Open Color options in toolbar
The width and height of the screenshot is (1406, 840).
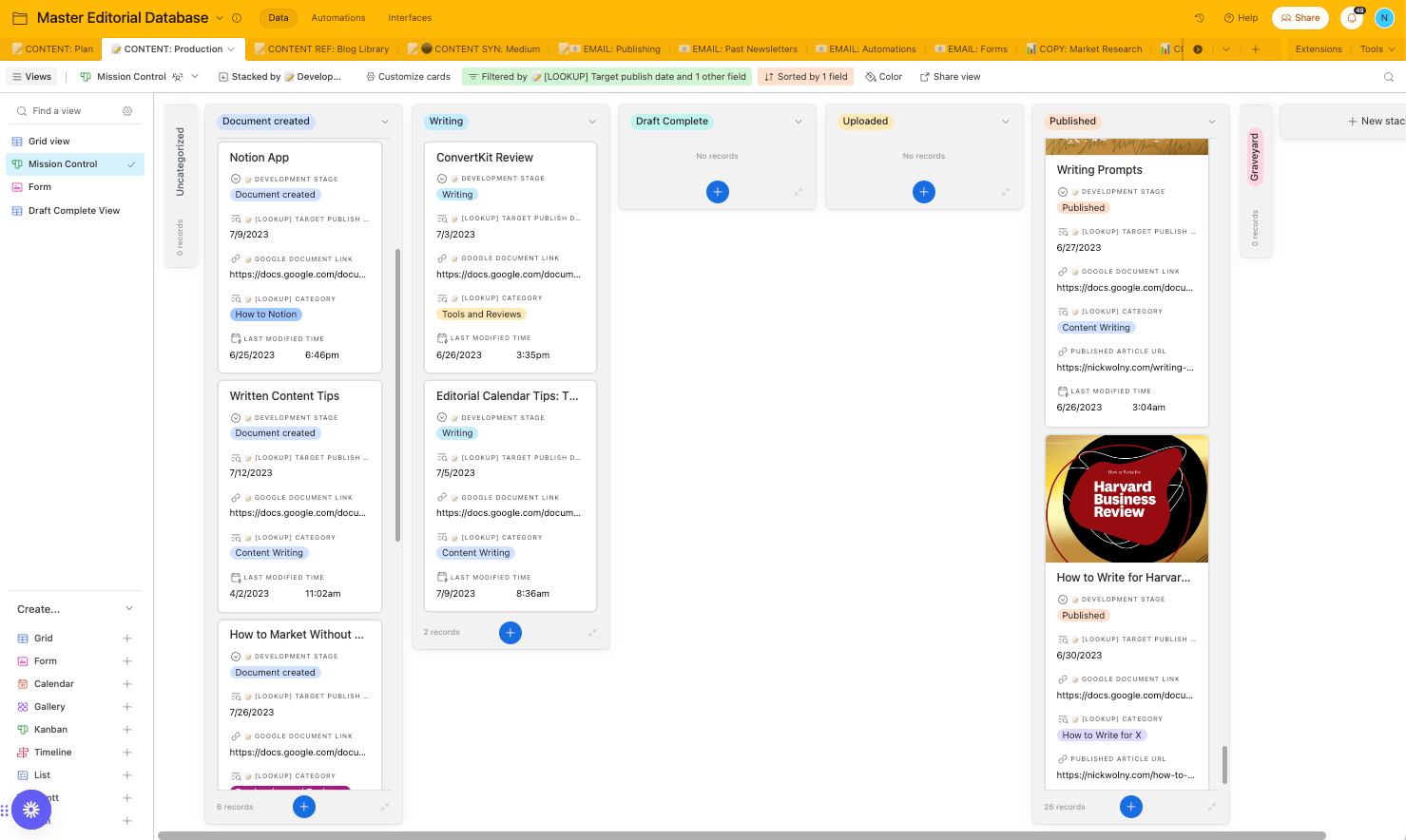click(x=883, y=77)
